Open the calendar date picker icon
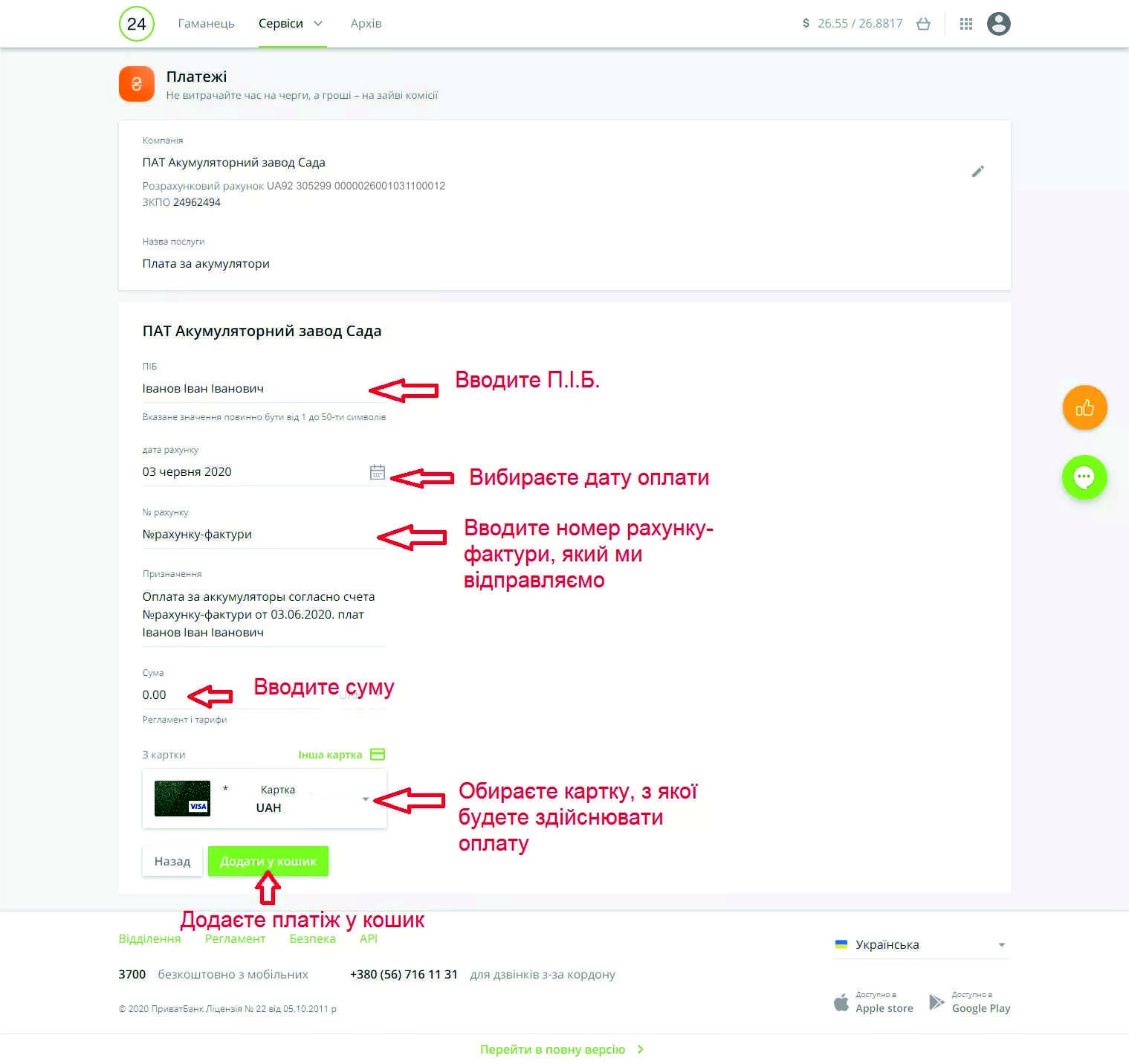The image size is (1129, 1064). point(378,472)
